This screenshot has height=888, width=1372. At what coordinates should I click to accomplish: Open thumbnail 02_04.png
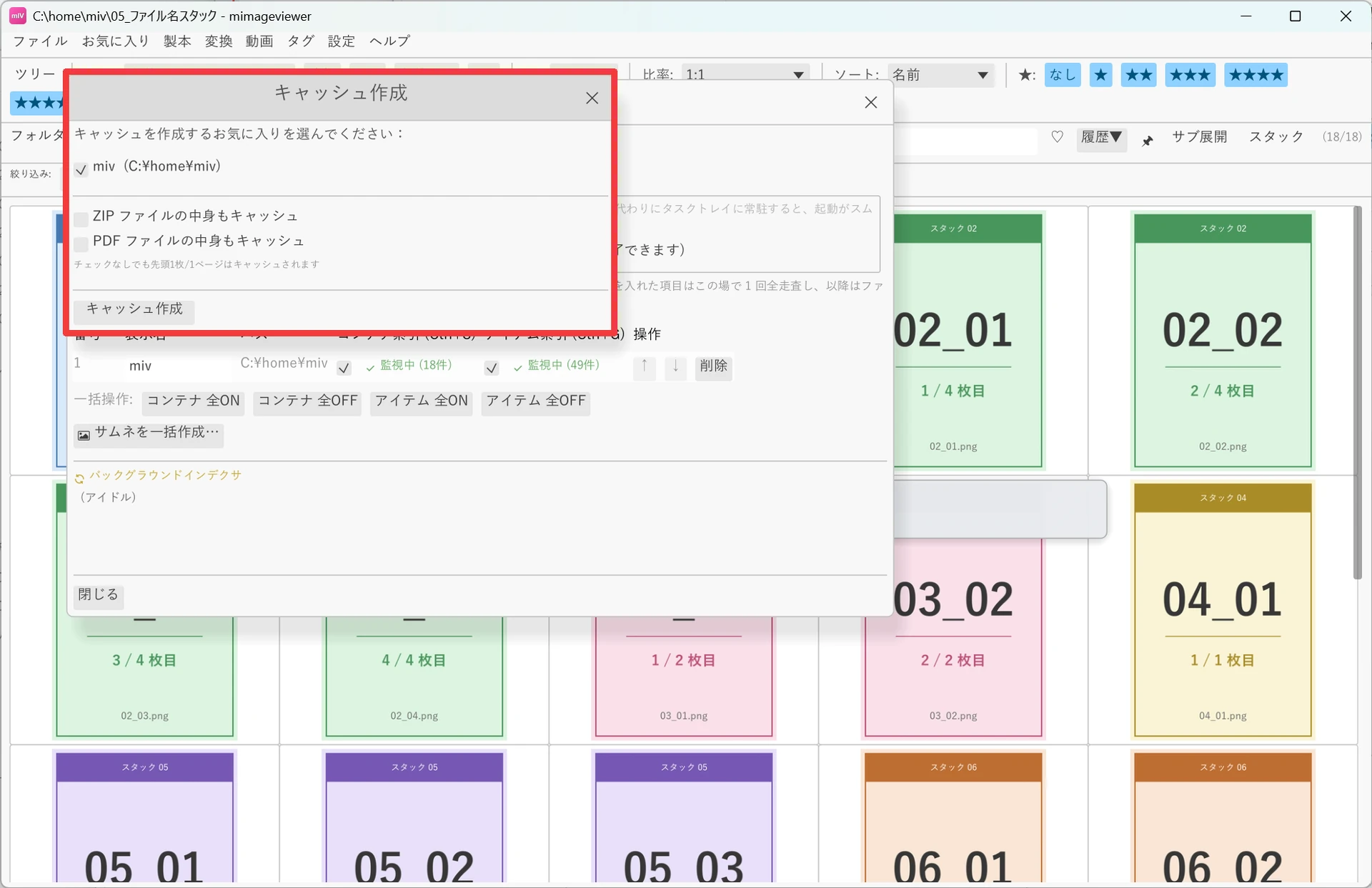click(414, 677)
